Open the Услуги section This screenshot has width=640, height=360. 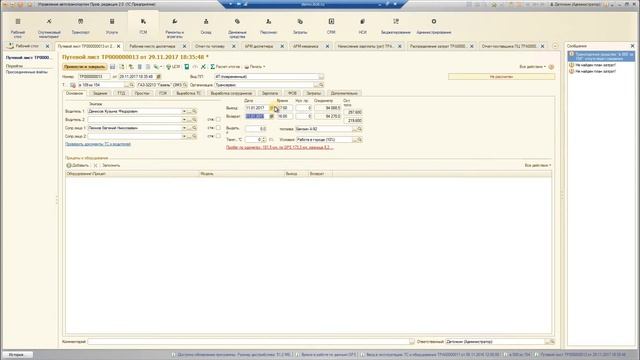click(x=112, y=27)
